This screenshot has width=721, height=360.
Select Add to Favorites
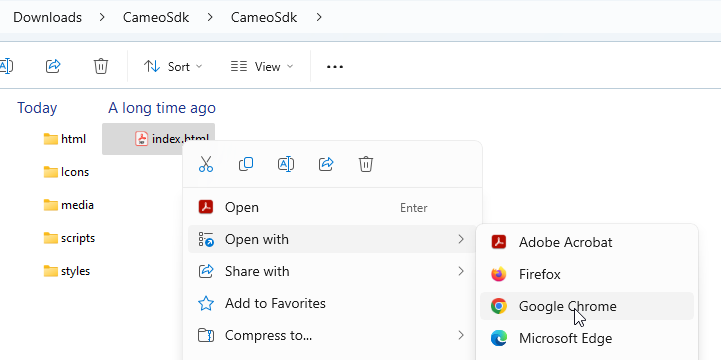pyautogui.click(x=332, y=303)
